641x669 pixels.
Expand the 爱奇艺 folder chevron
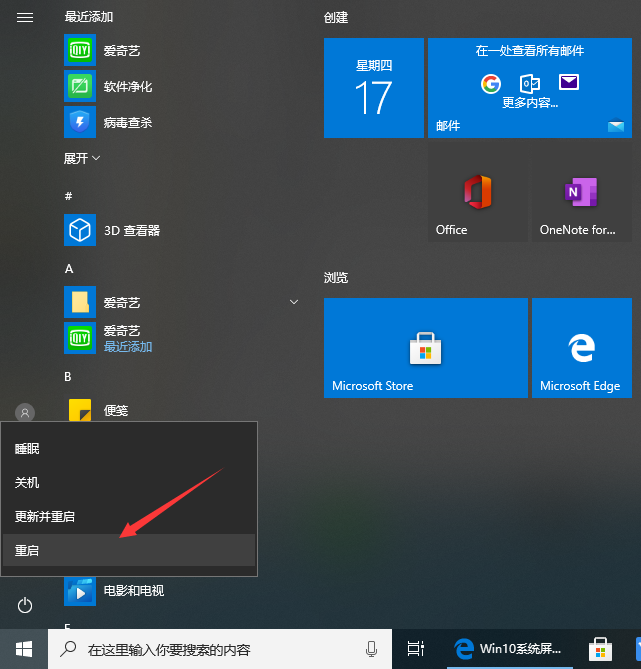(x=294, y=301)
